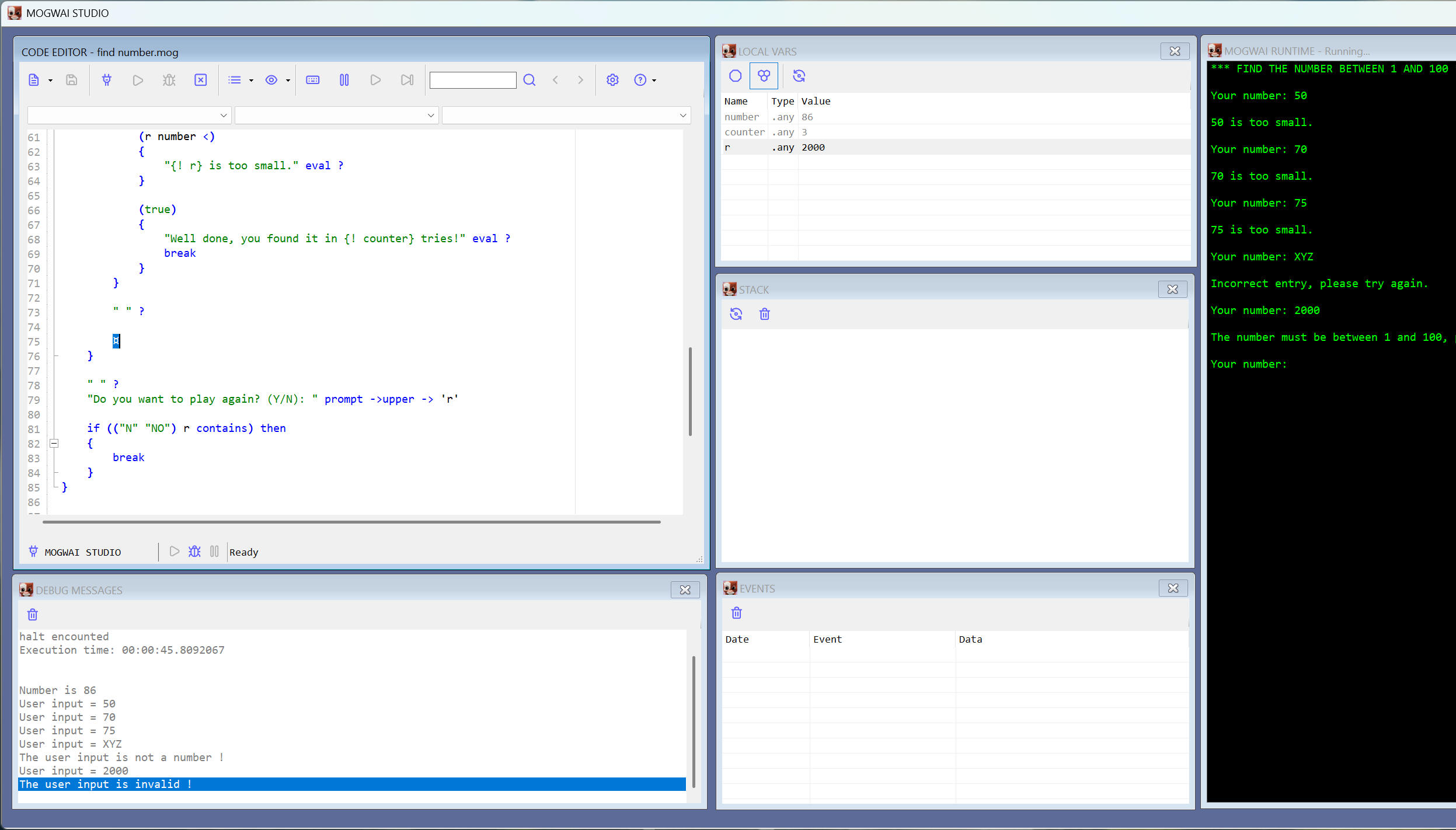Click the plug connect icon in toolbar
This screenshot has width=1456, height=830.
107,80
